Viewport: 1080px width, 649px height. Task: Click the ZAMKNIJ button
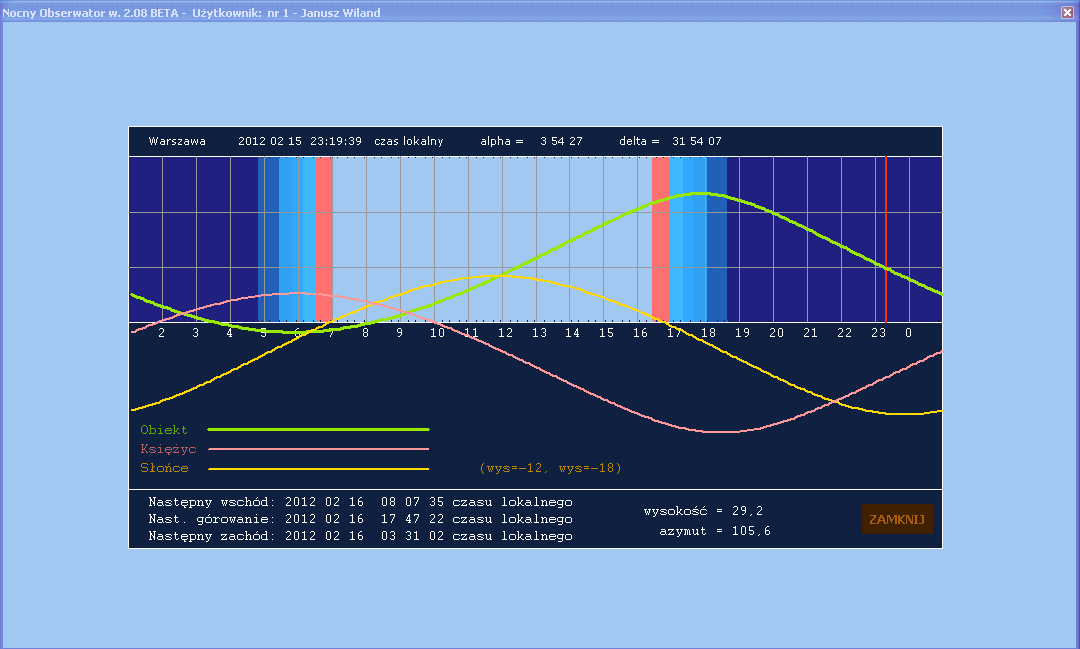tap(897, 519)
